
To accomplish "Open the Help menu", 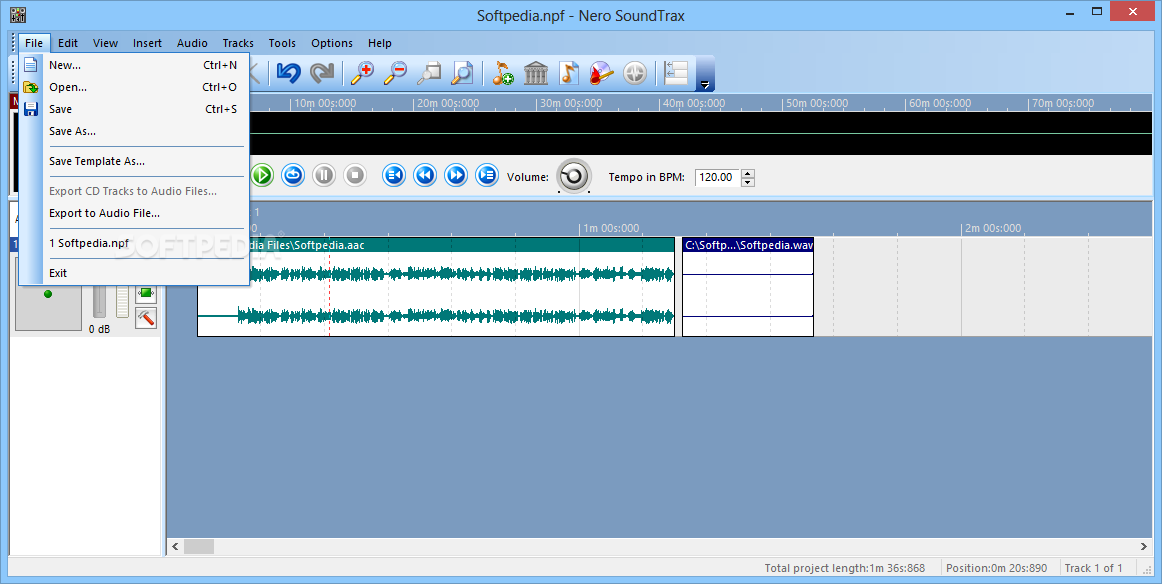I will 379,43.
